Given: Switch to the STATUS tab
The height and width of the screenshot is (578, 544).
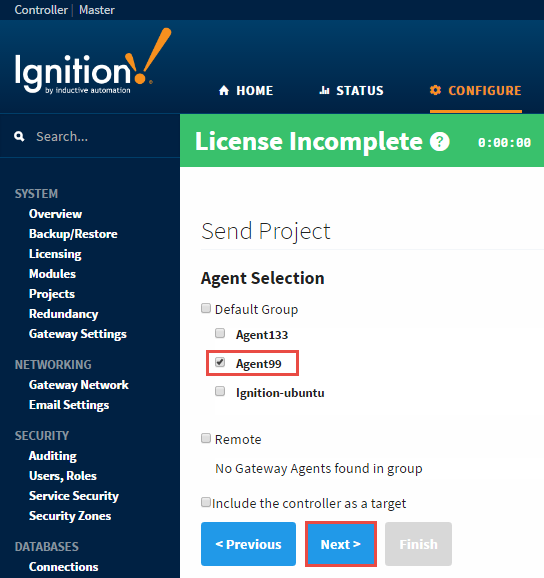Looking at the screenshot, I should 351,91.
